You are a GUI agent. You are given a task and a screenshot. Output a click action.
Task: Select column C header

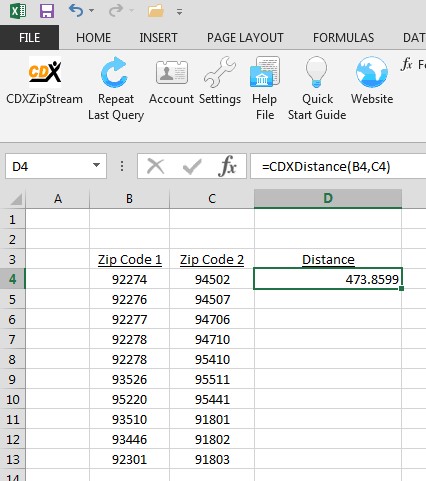click(212, 199)
